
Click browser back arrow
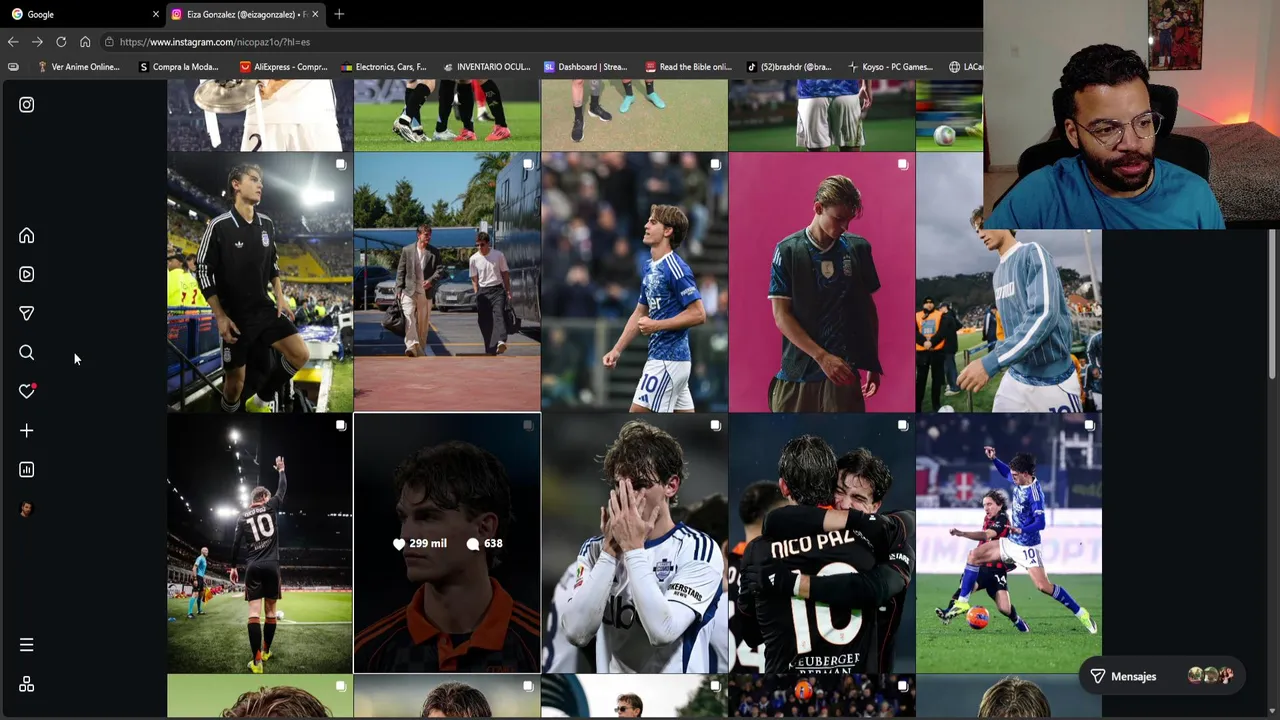[x=13, y=42]
